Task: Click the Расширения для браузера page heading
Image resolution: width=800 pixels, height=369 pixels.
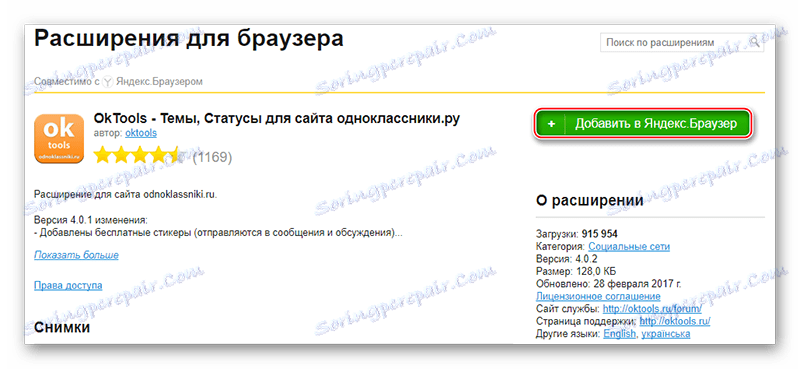Action: click(189, 39)
